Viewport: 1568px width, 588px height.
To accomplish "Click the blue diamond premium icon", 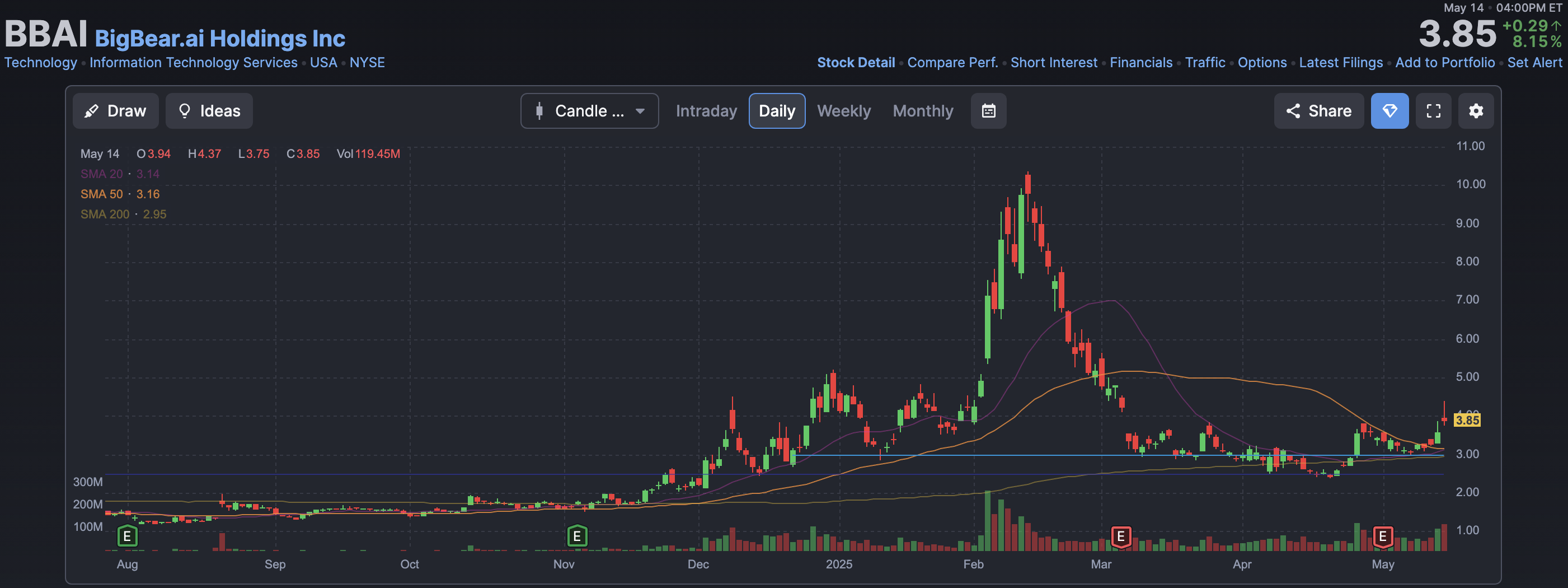I will click(1389, 111).
